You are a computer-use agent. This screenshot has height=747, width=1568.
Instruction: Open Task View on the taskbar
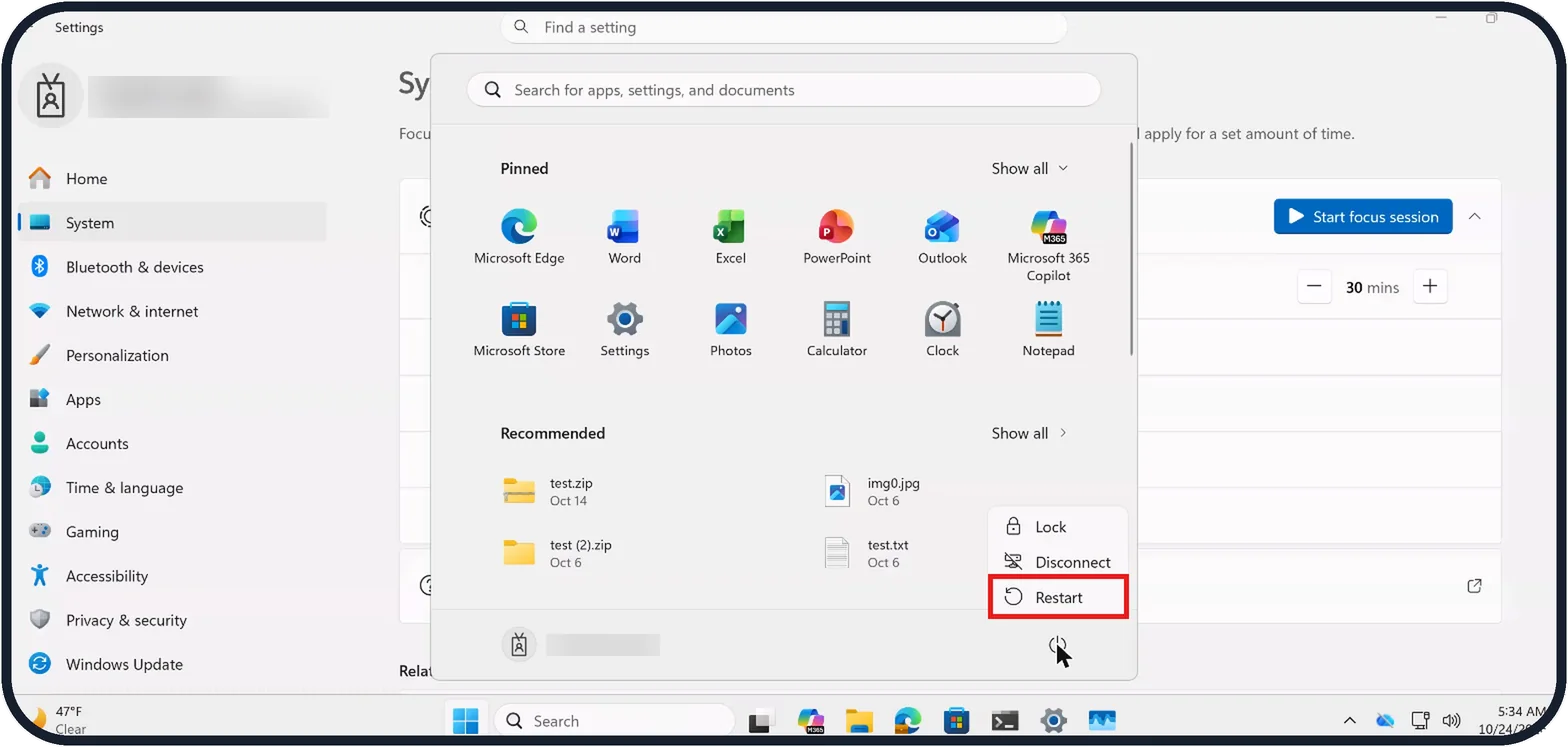[x=761, y=720]
